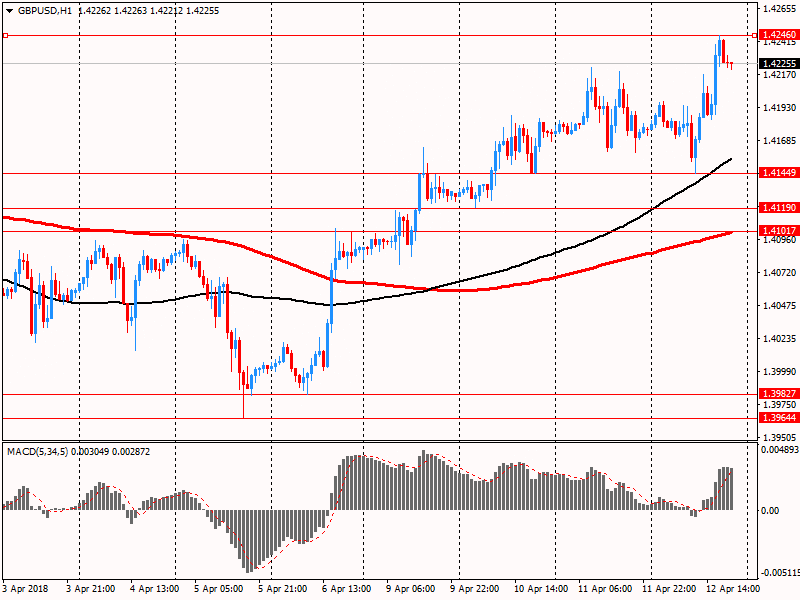
Task: Click the MACD(5,34,5) indicator label
Action: [x=37, y=452]
